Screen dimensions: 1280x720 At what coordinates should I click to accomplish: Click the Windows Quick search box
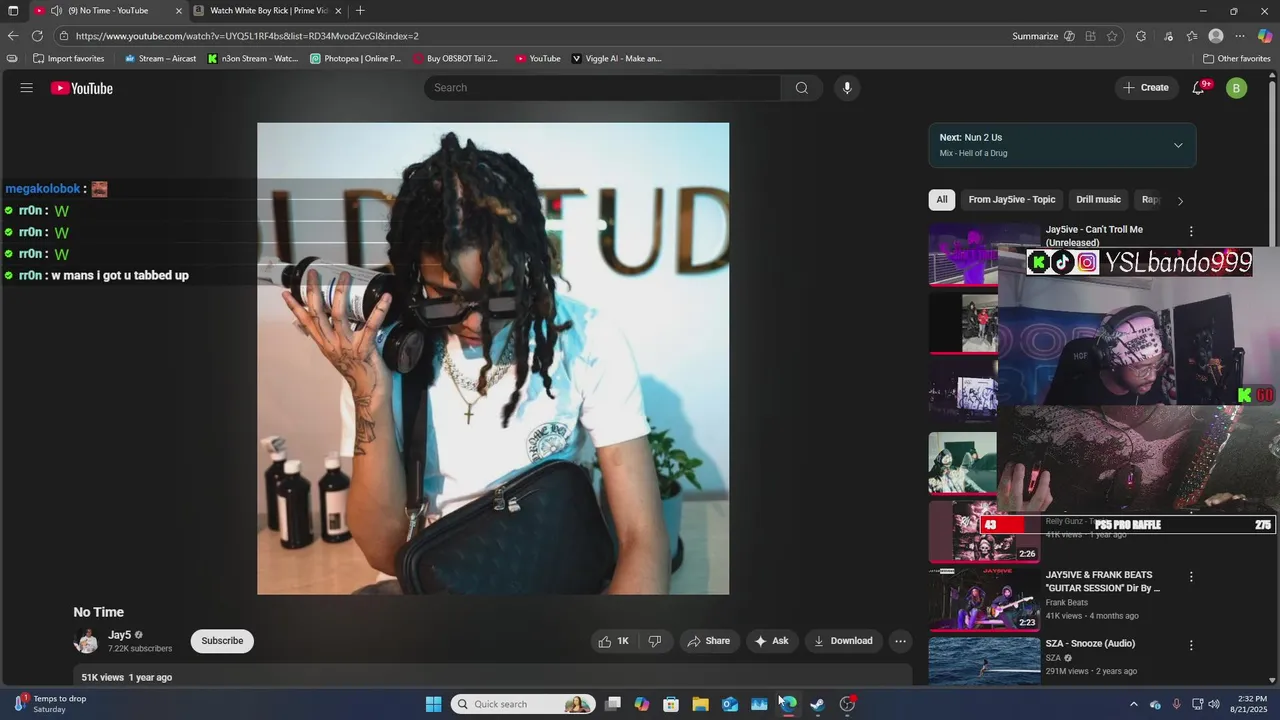pos(523,704)
